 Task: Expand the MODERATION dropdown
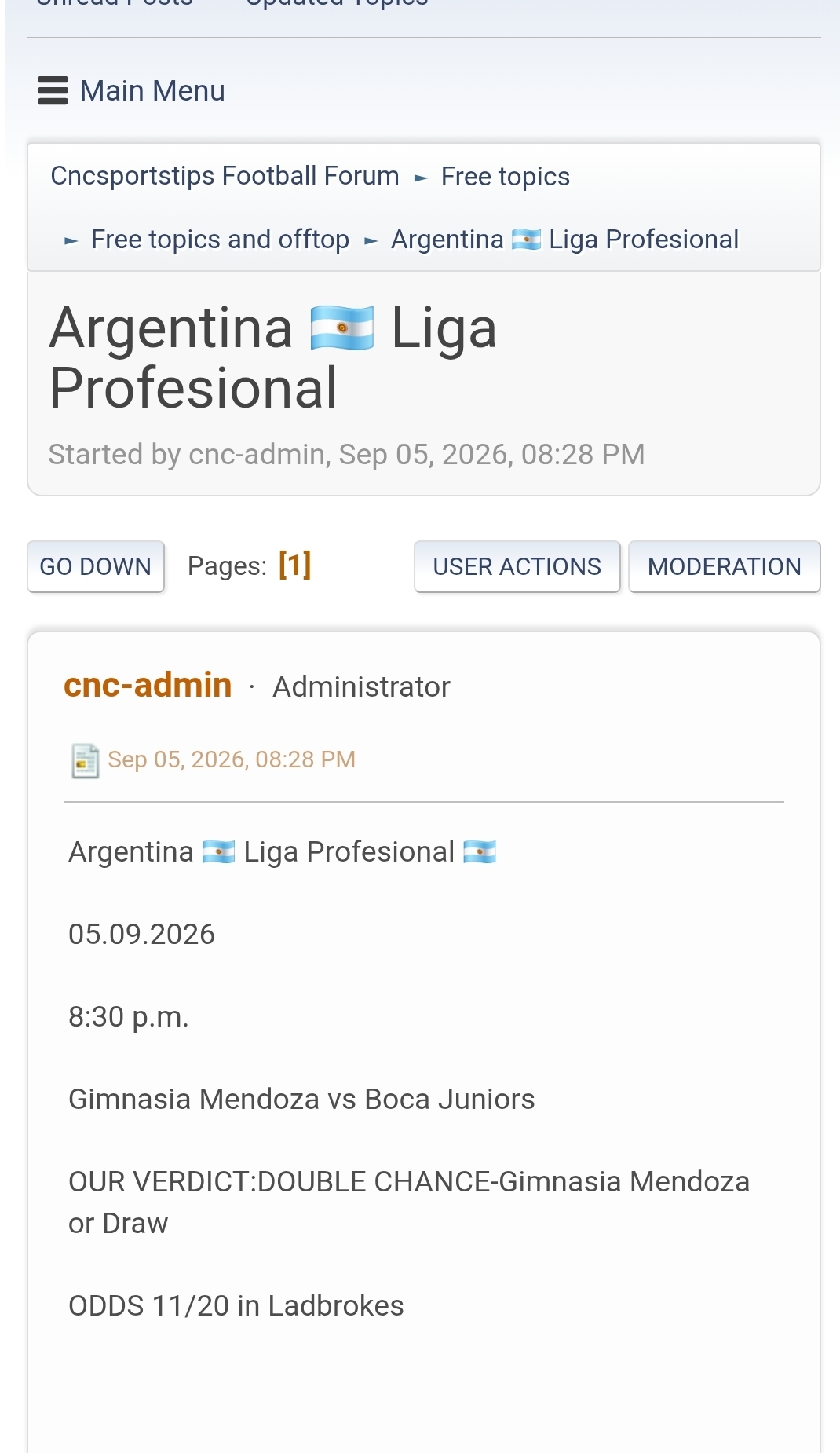click(x=725, y=566)
